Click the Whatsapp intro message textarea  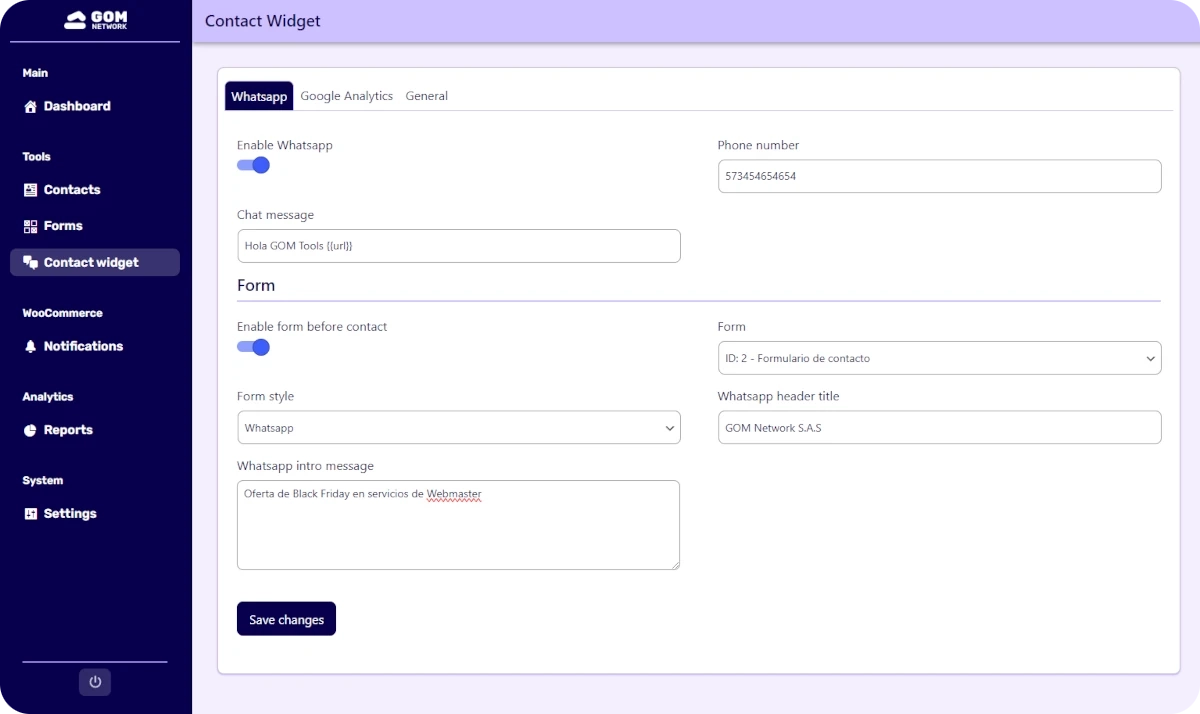[x=458, y=525]
